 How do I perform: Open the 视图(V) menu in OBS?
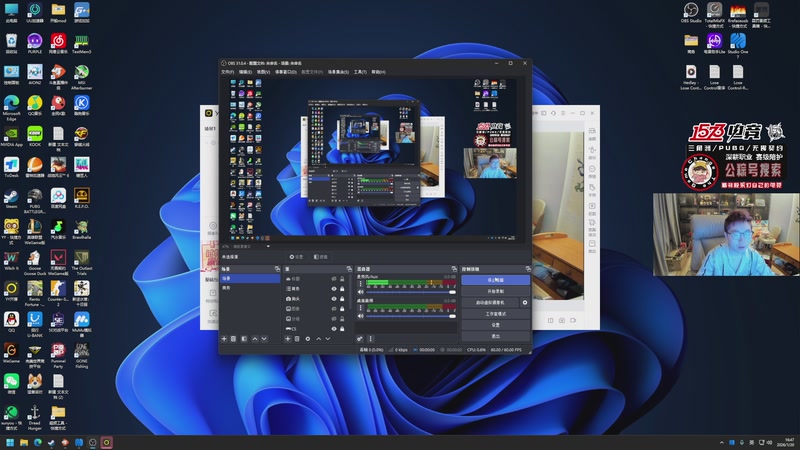click(263, 72)
